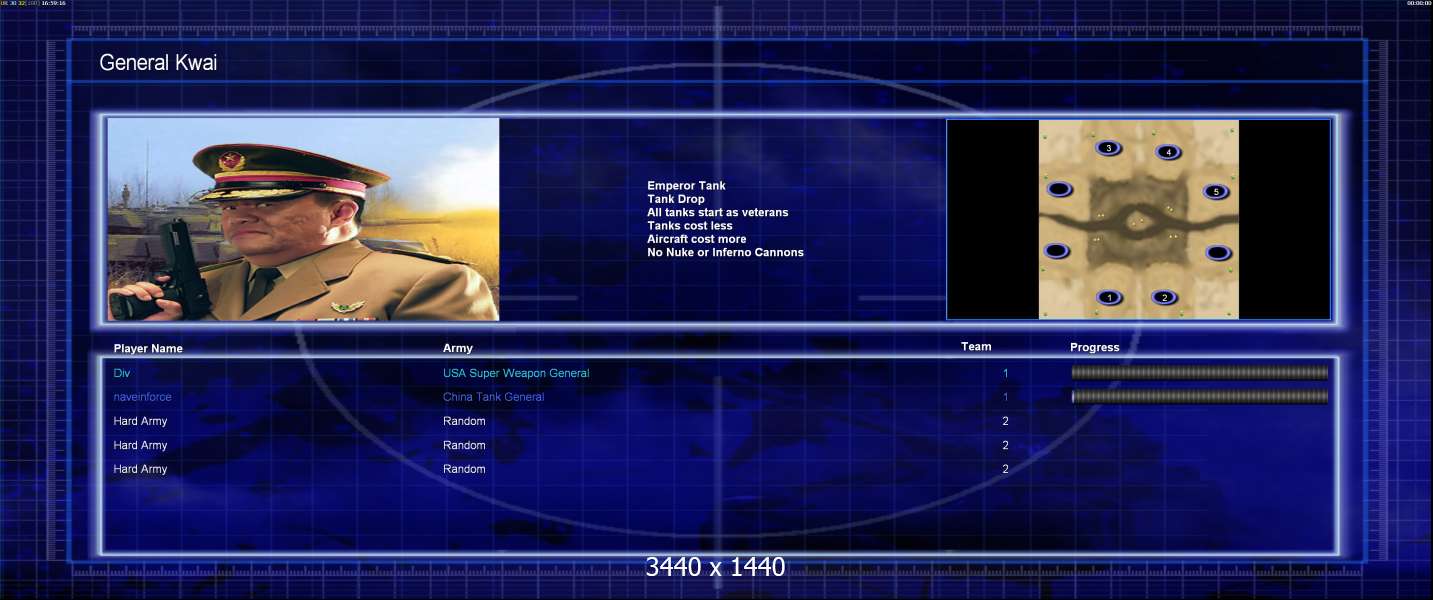Select player name 'naveinforce' in the list

pos(142,397)
